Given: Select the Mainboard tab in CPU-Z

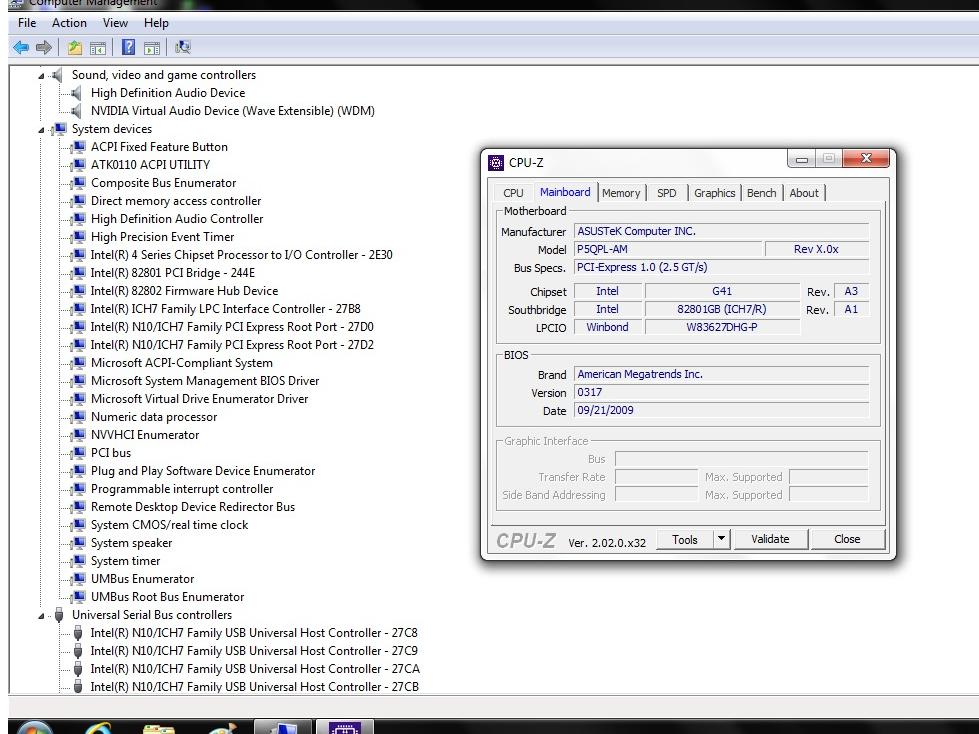Looking at the screenshot, I should tap(565, 192).
